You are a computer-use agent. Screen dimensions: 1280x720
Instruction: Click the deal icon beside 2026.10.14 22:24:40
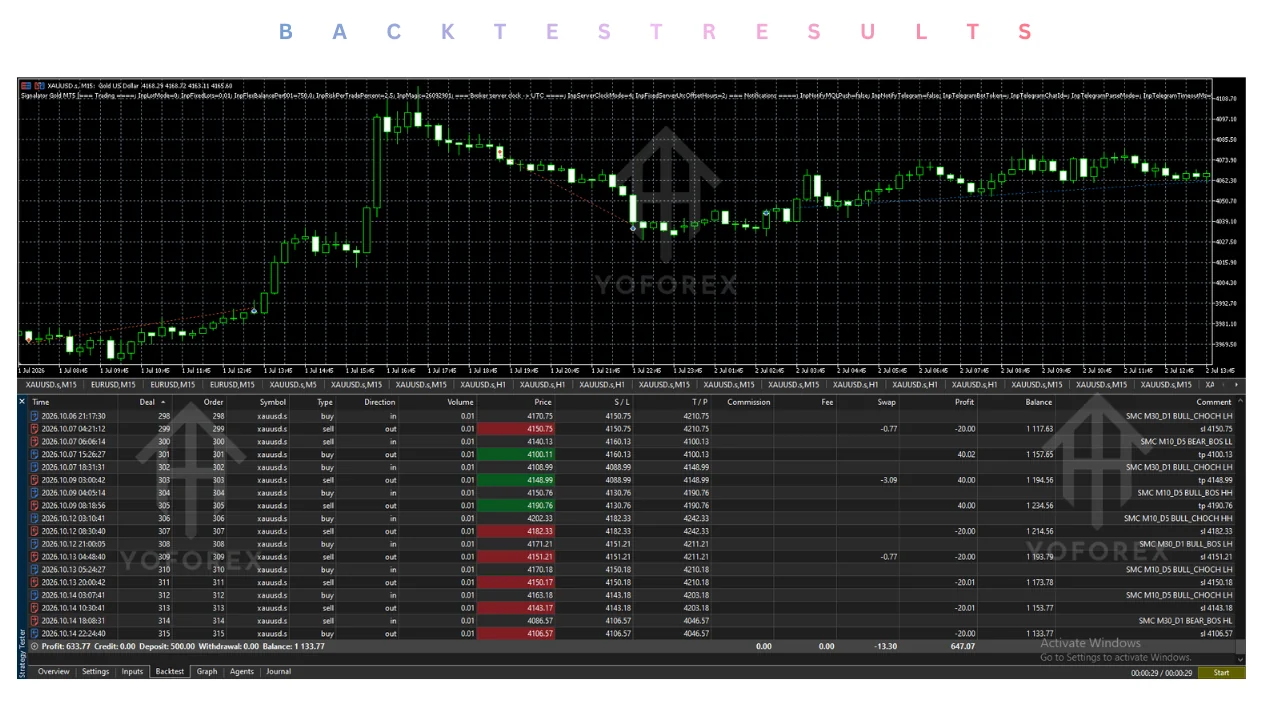(x=35, y=633)
